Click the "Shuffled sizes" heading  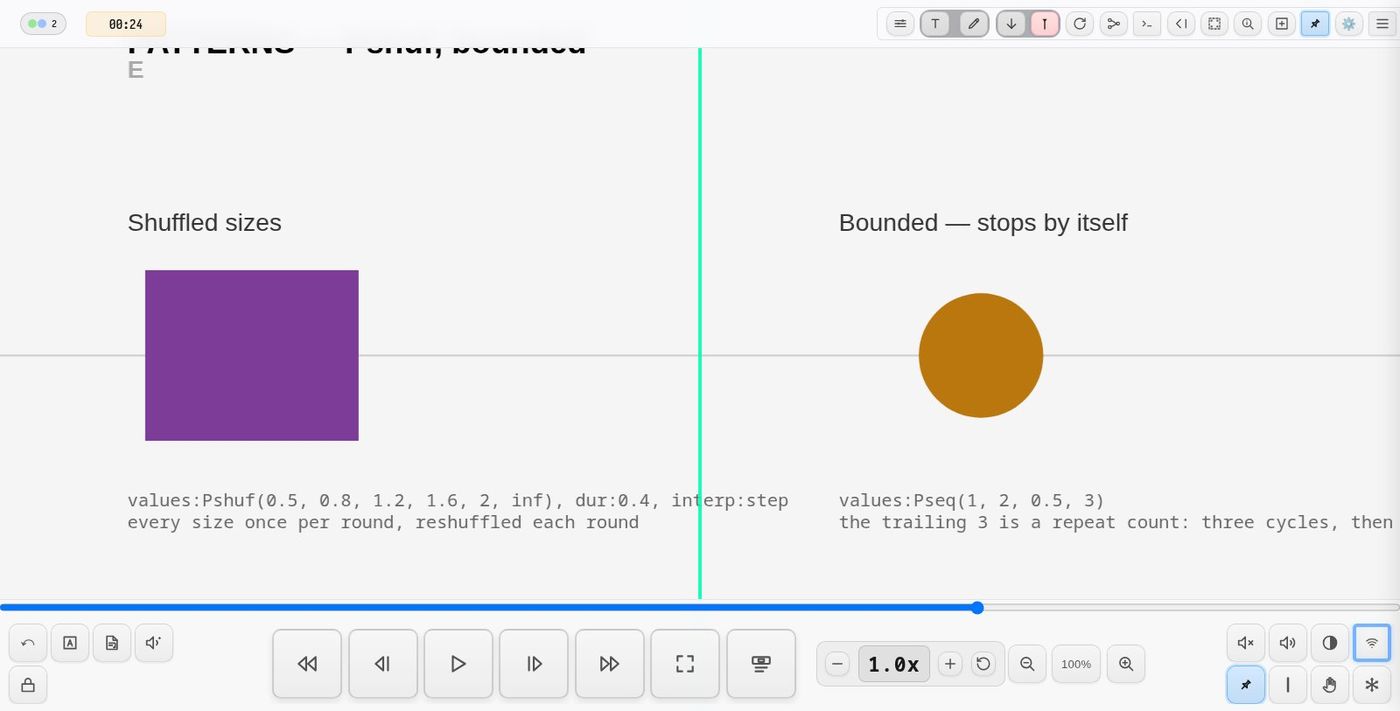(204, 223)
